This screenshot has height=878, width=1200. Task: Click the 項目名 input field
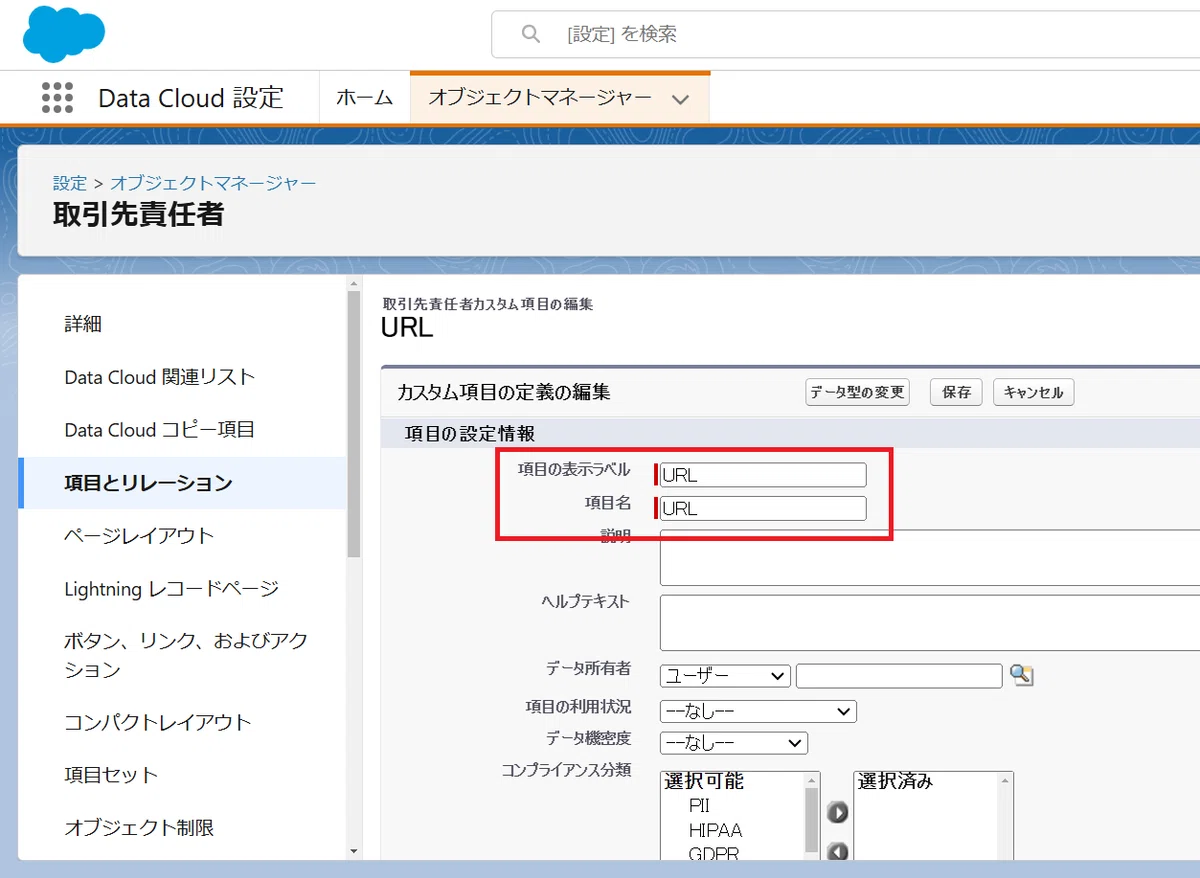point(763,508)
